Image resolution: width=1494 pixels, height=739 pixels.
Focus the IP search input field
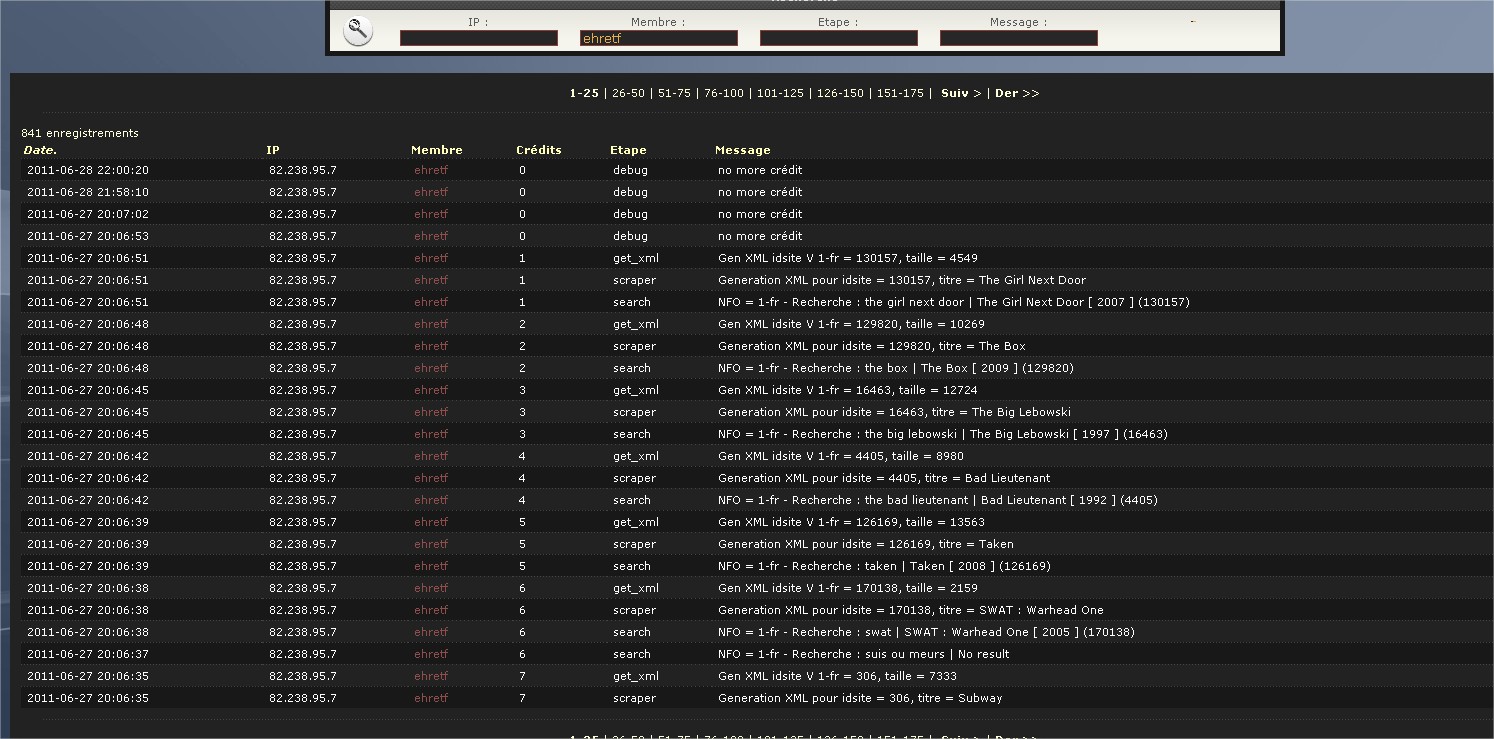[x=479, y=38]
